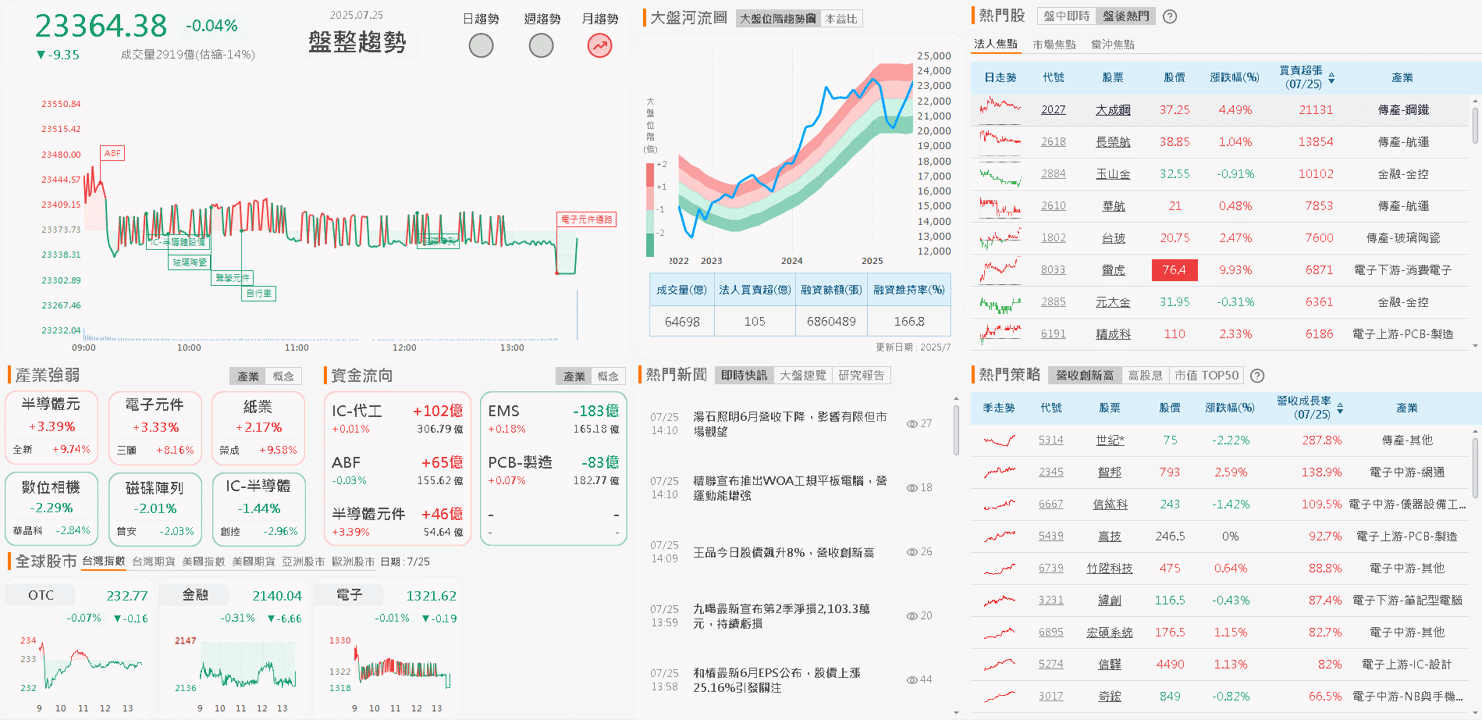
Task: Open stock code 5314 link
Action: pyautogui.click(x=1051, y=440)
